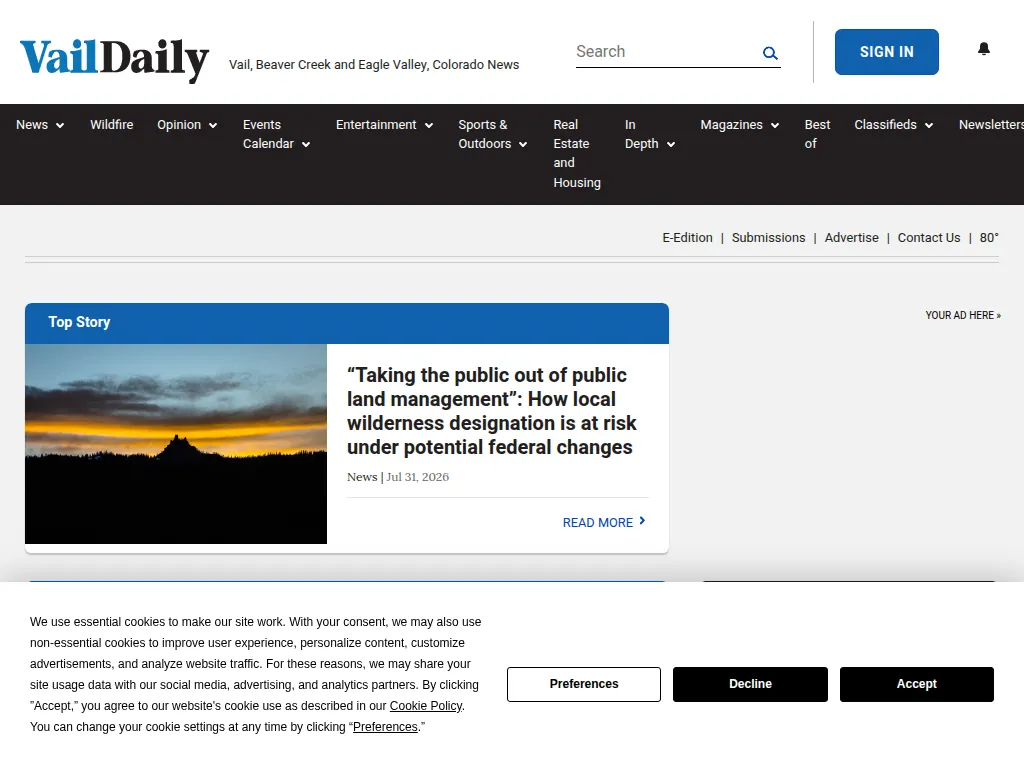The width and height of the screenshot is (1024, 768).
Task: Open the sunset mountain story thumbnail
Action: (176, 443)
